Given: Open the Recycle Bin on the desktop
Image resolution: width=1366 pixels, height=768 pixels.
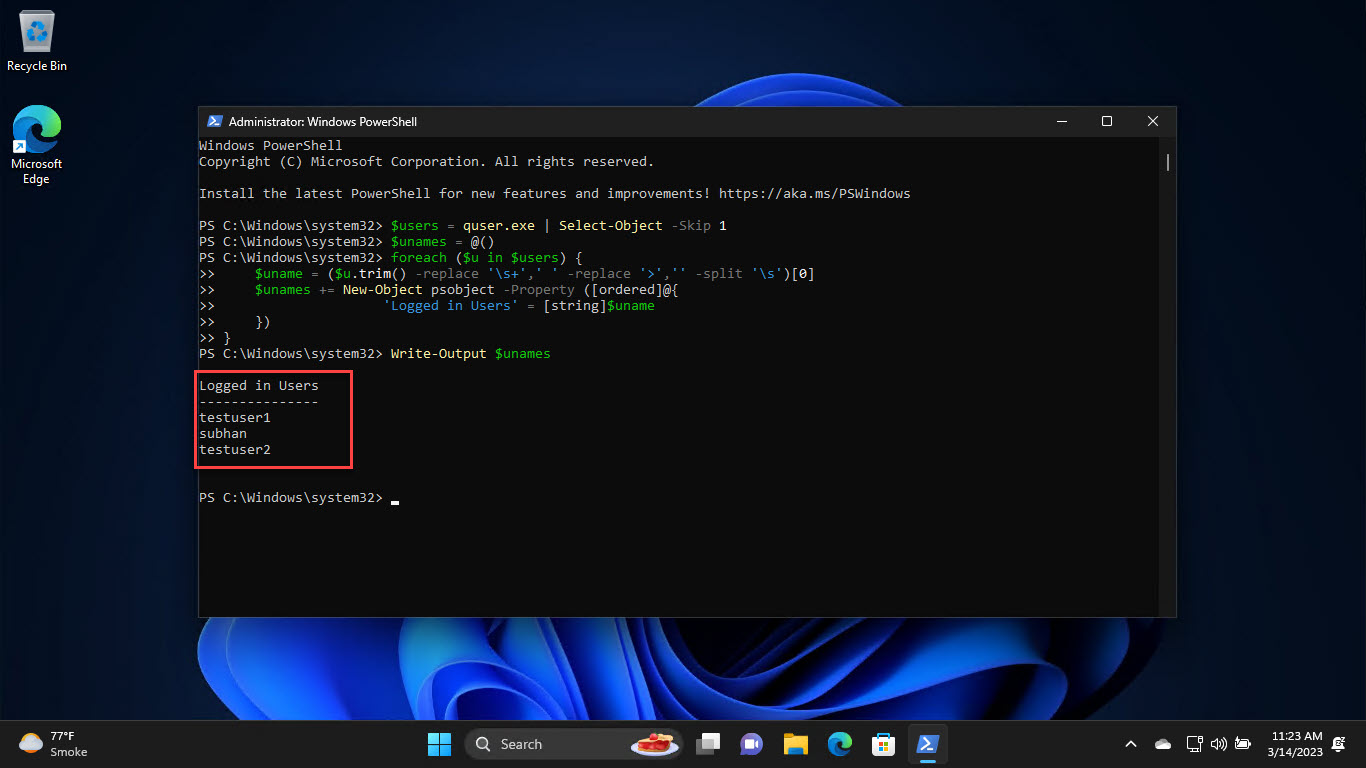Looking at the screenshot, I should tap(36, 30).
